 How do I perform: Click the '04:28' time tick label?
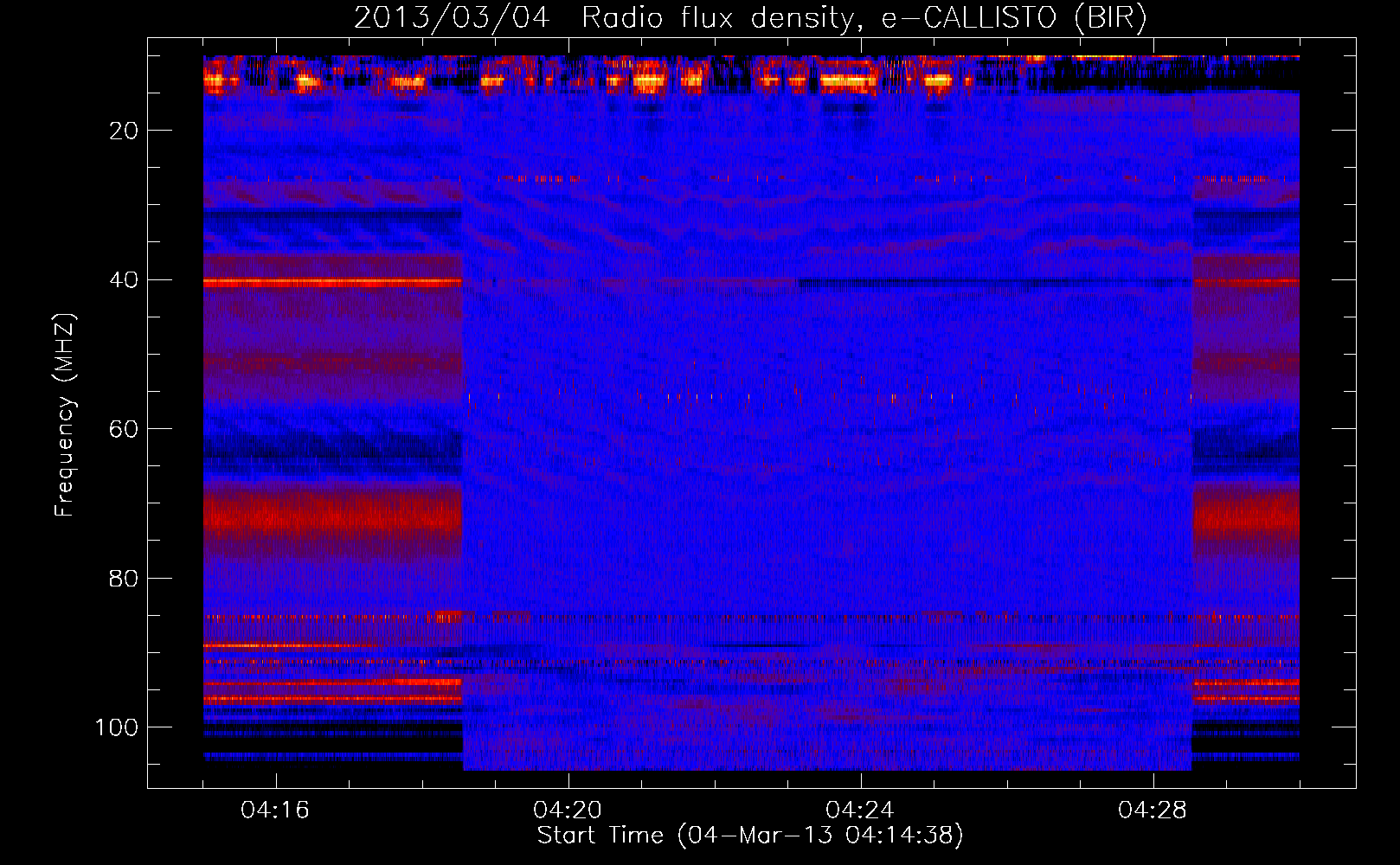tap(1153, 811)
